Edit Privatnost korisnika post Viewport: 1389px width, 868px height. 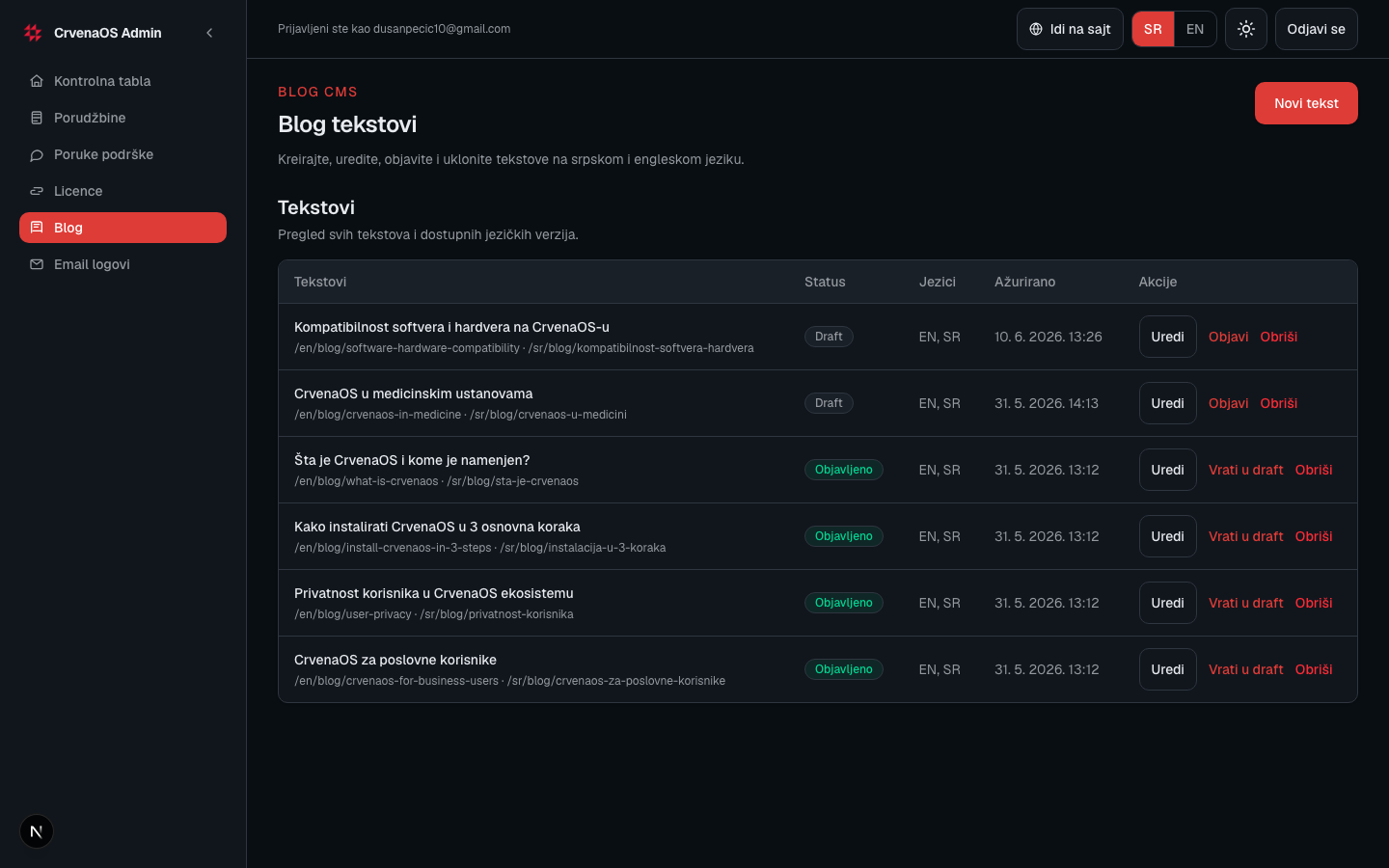tap(1167, 603)
